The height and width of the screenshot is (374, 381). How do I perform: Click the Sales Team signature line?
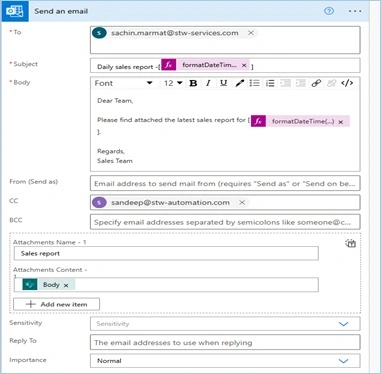[x=115, y=161]
